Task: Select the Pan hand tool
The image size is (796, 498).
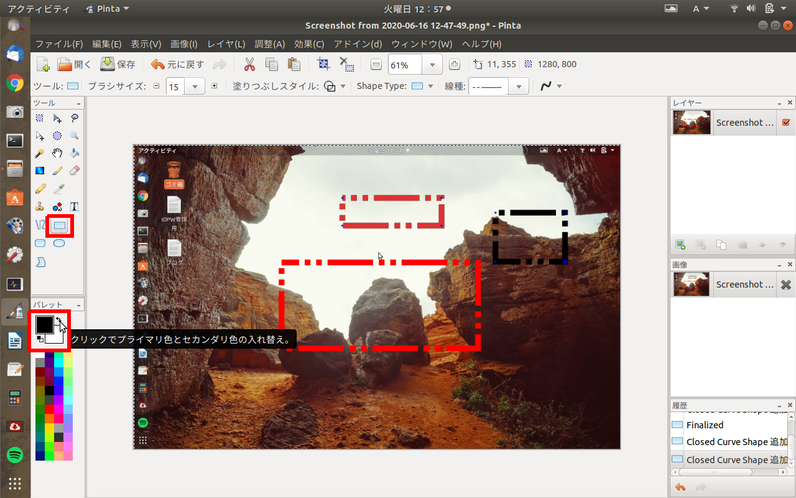Action: [x=57, y=153]
